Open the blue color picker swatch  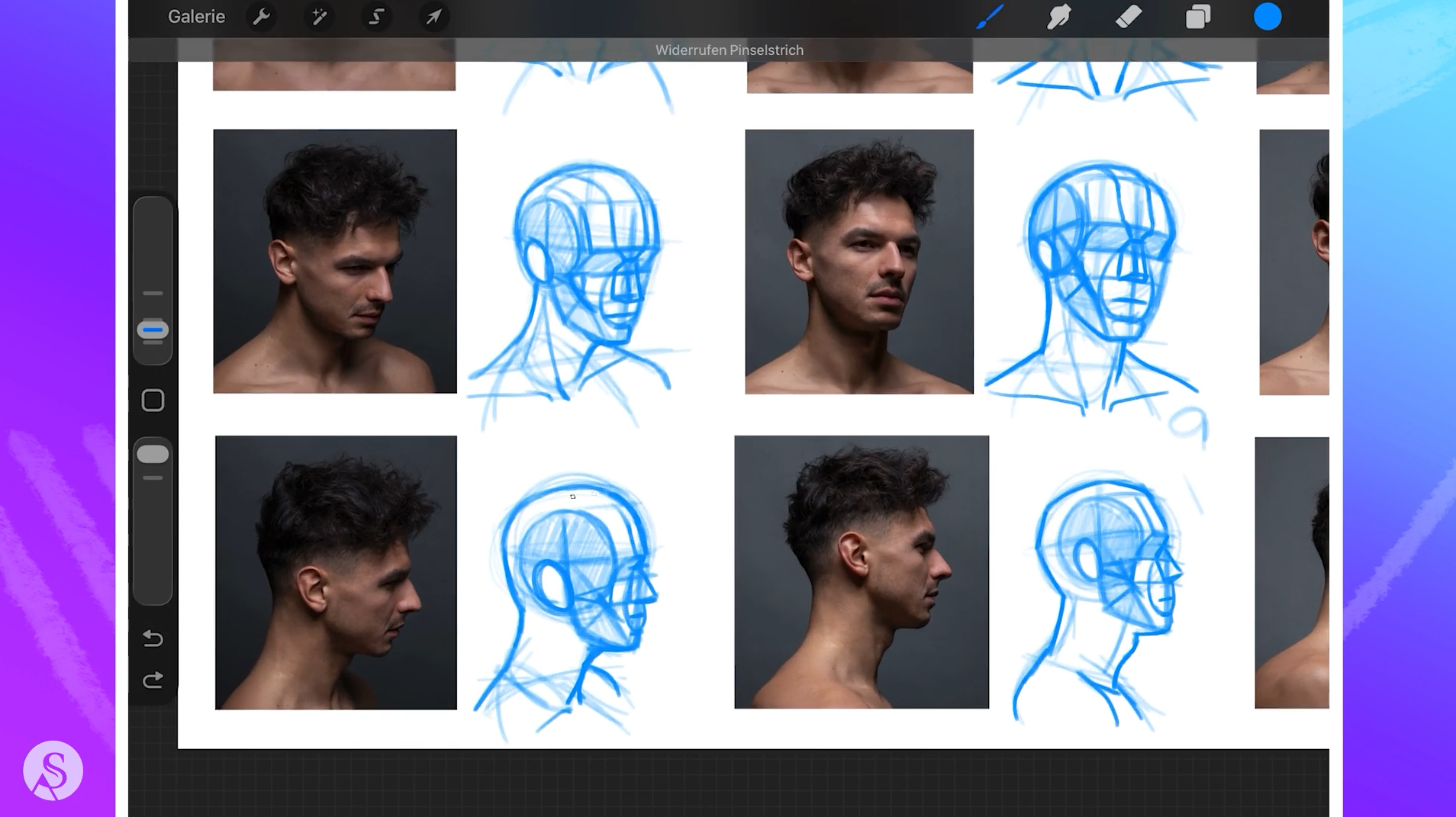coord(1268,17)
